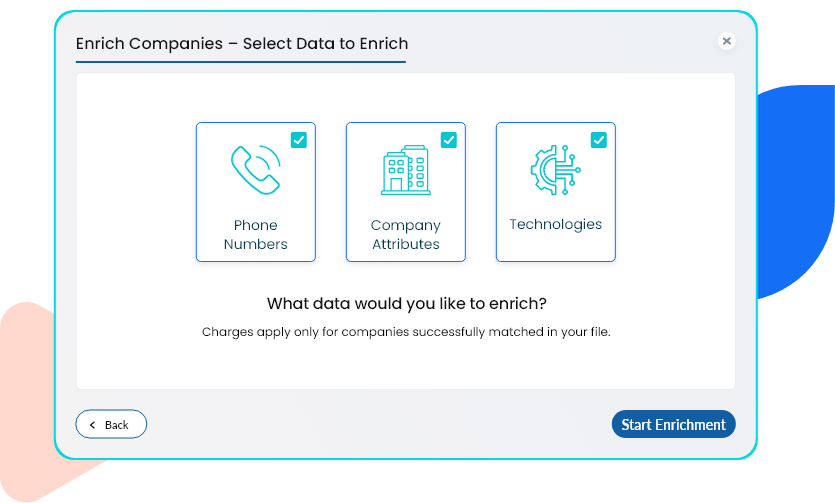
Task: Click the "What data would you like to enrich?" heading
Action: (x=406, y=303)
